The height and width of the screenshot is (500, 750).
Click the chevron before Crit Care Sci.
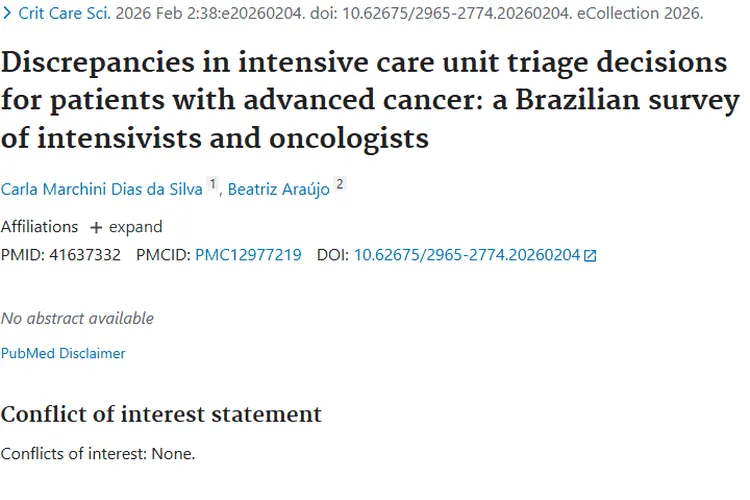[8, 15]
